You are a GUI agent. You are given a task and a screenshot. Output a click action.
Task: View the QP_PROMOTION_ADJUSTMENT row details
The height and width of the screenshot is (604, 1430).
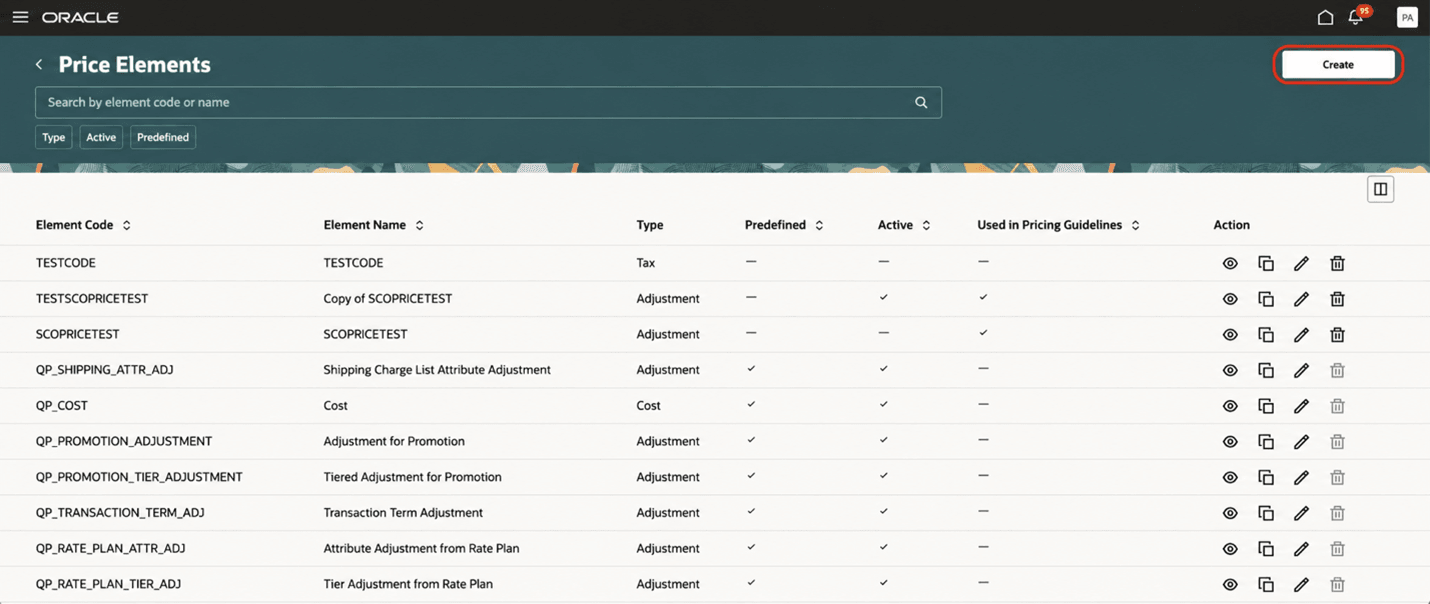click(1230, 441)
